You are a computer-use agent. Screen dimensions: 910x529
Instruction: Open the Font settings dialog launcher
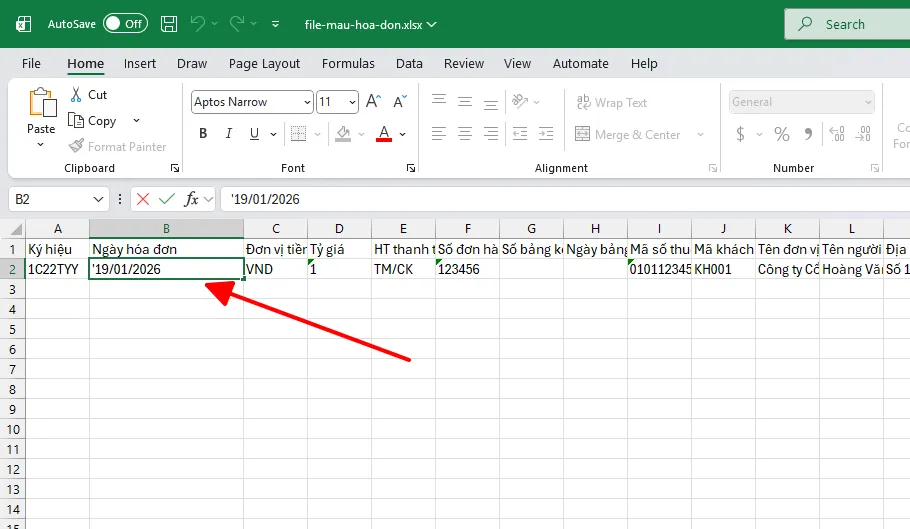point(411,168)
